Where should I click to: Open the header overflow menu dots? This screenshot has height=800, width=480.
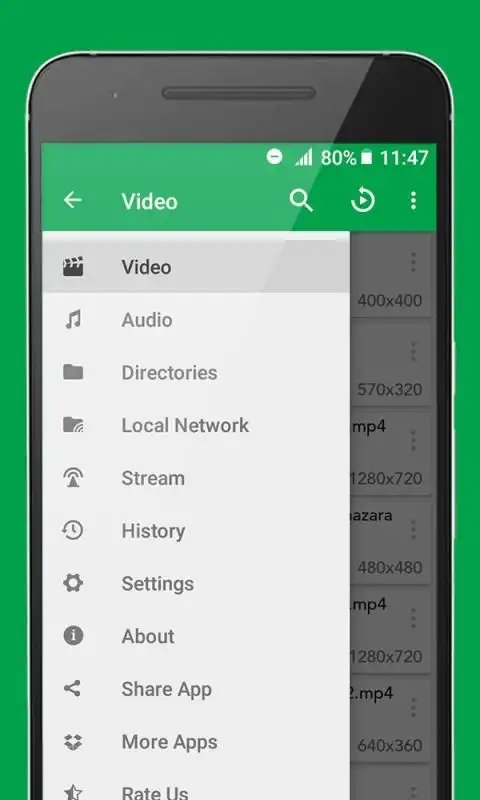(413, 201)
